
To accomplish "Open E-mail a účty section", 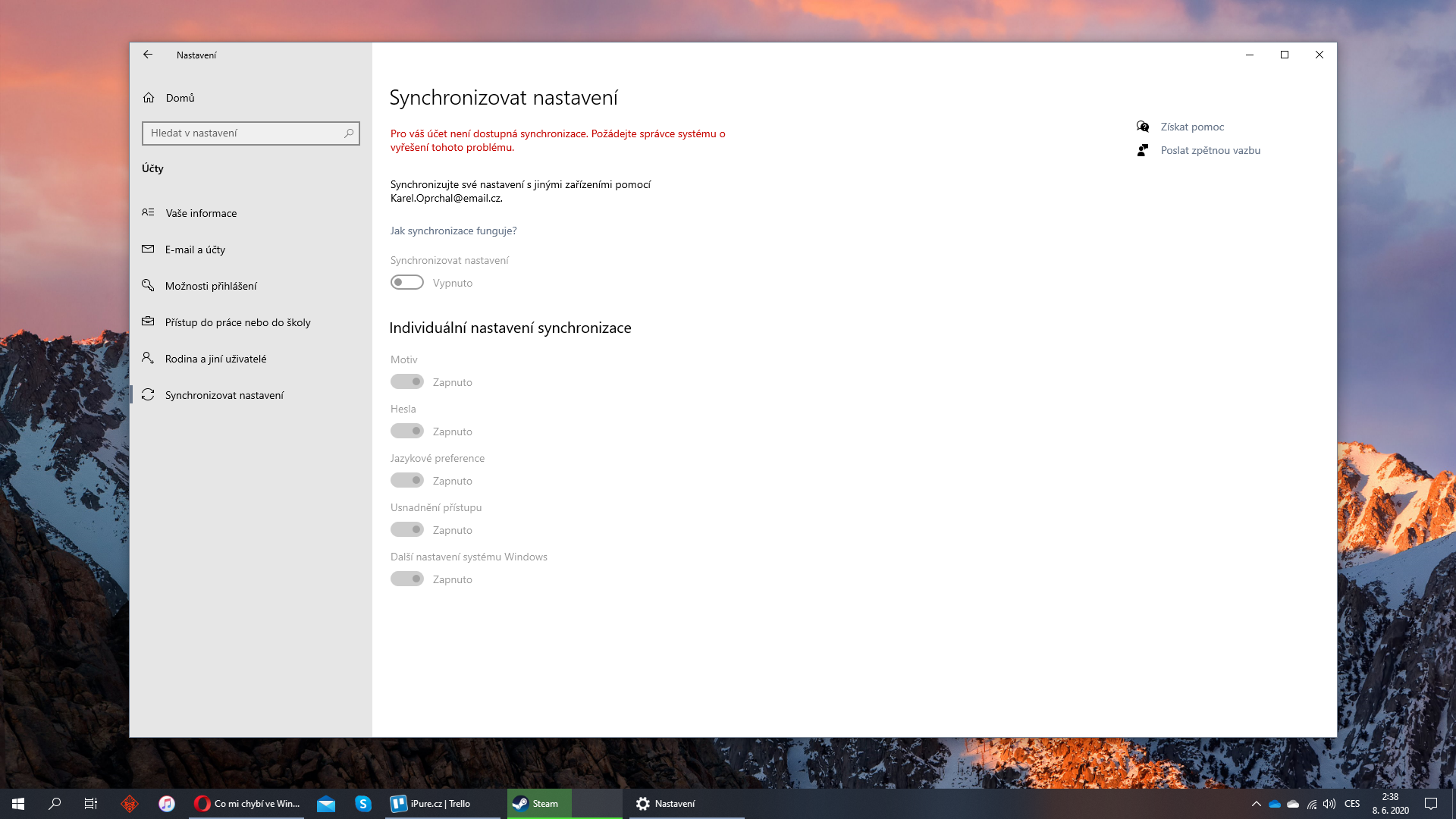I will (x=195, y=249).
